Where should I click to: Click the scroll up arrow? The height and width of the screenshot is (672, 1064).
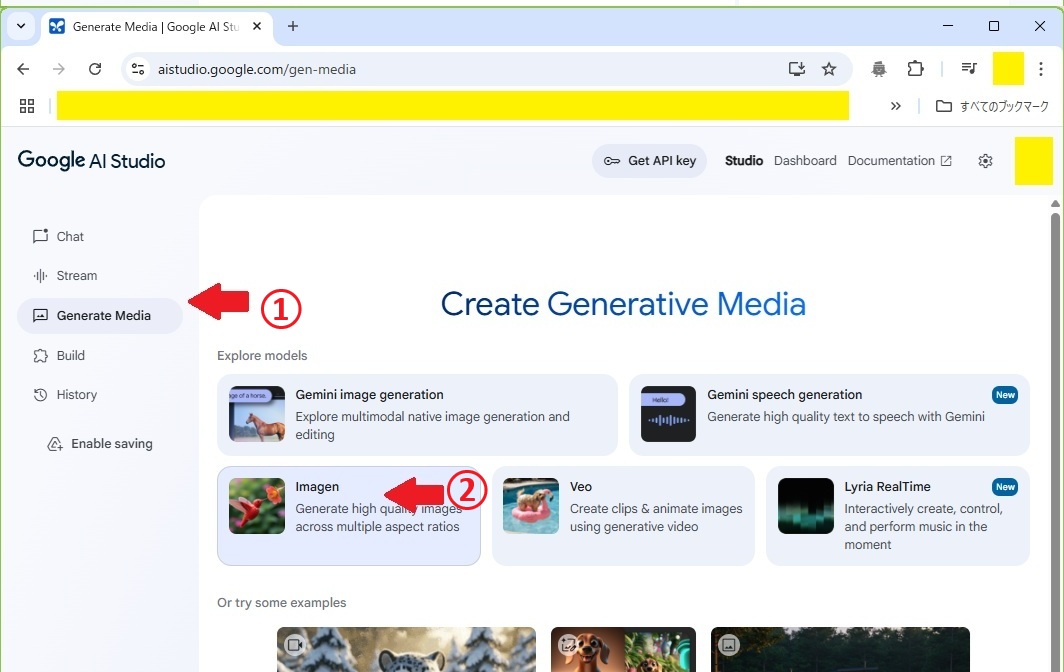point(1055,204)
